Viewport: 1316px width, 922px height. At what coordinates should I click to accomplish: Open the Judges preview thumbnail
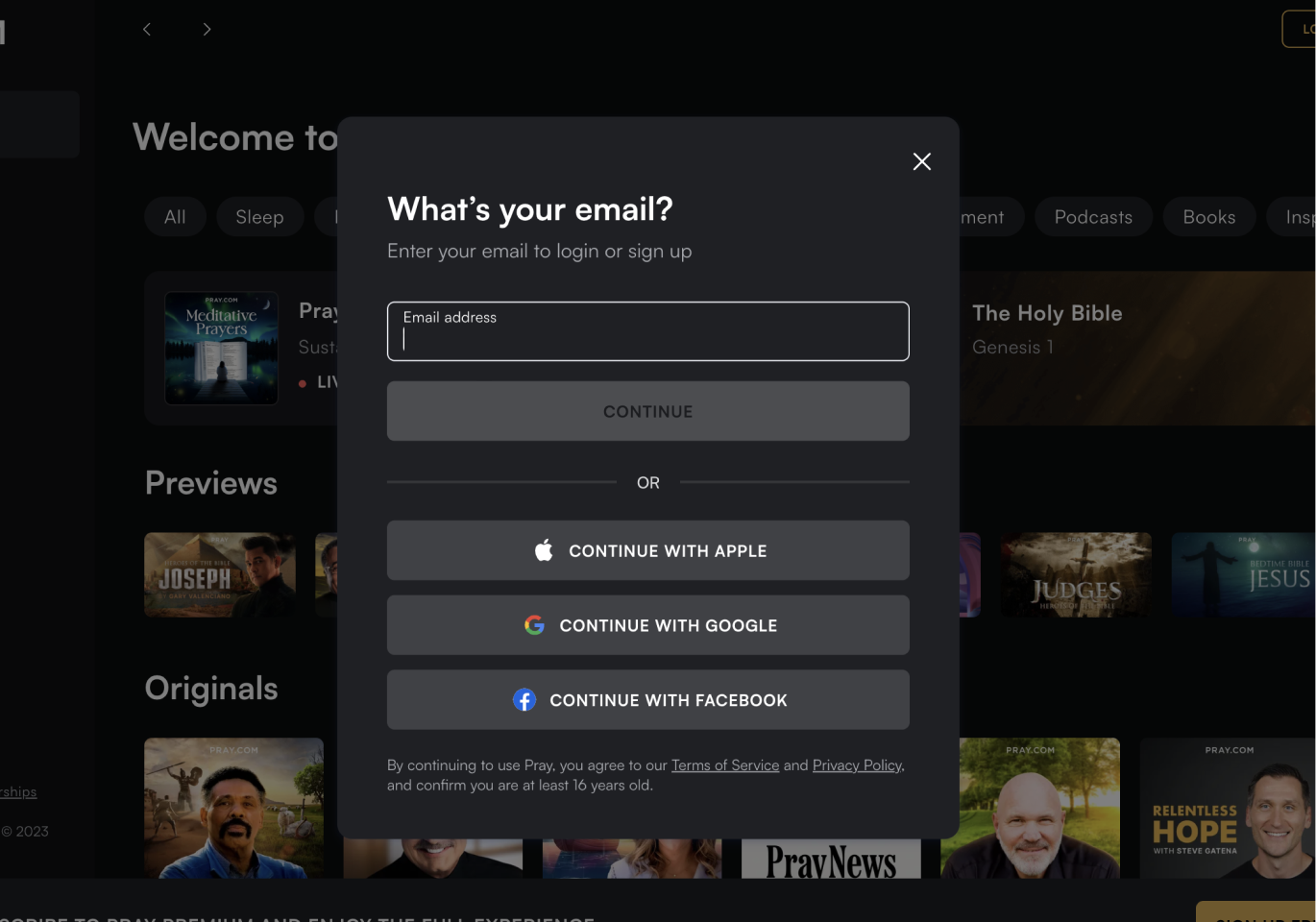[1075, 574]
